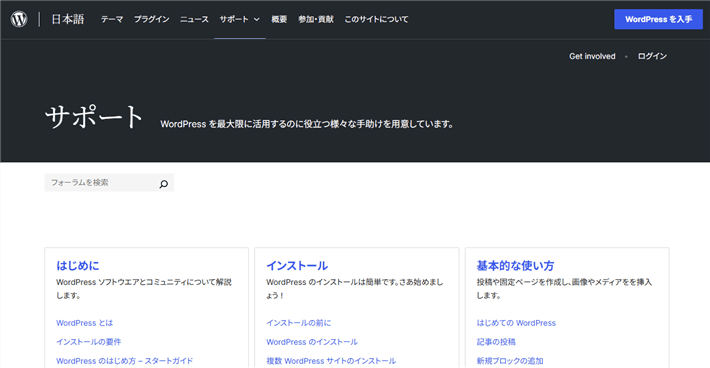
Task: Open the Get involved link
Action: point(592,56)
